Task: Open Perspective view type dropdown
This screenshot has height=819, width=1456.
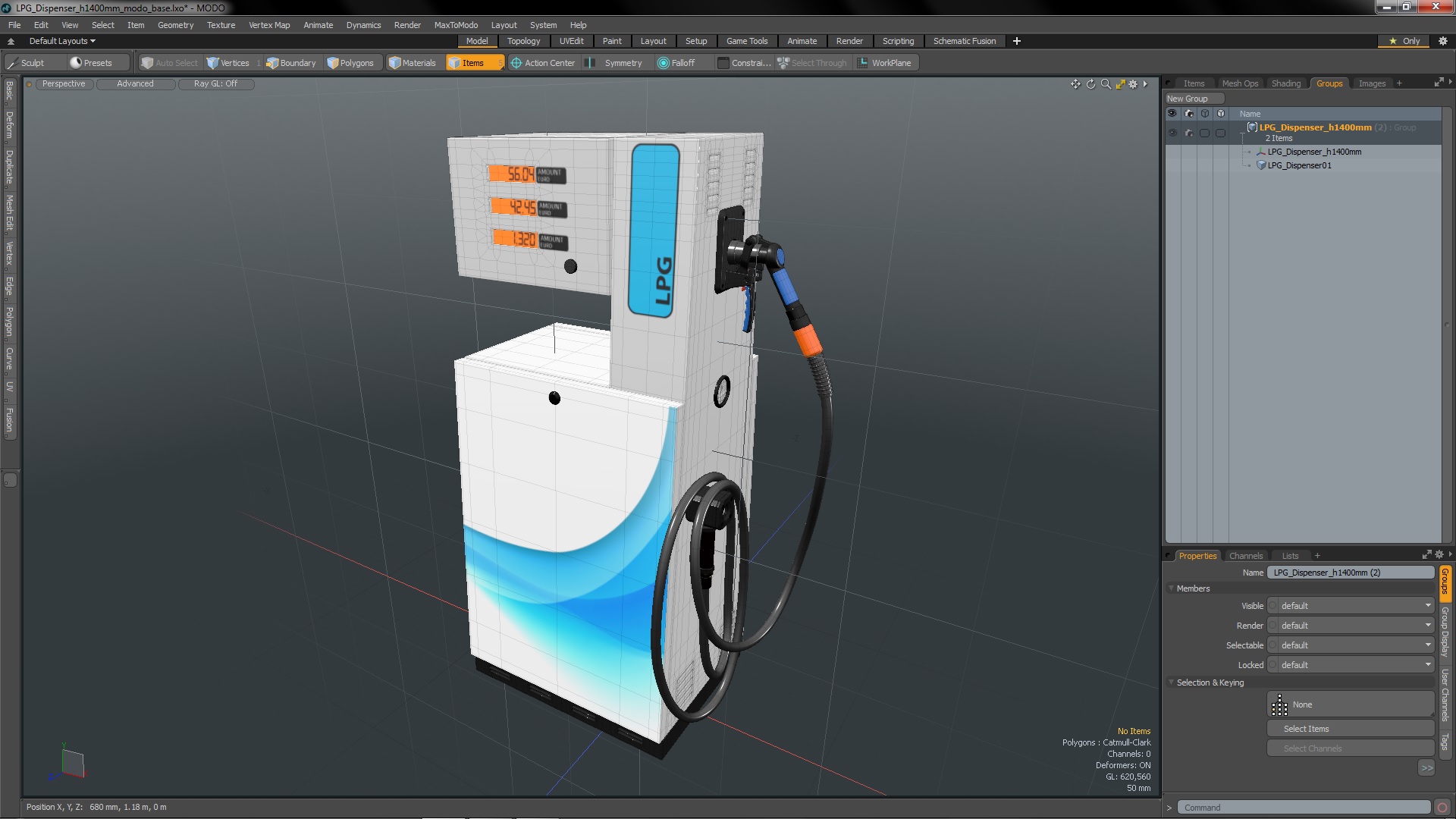Action: pos(64,84)
